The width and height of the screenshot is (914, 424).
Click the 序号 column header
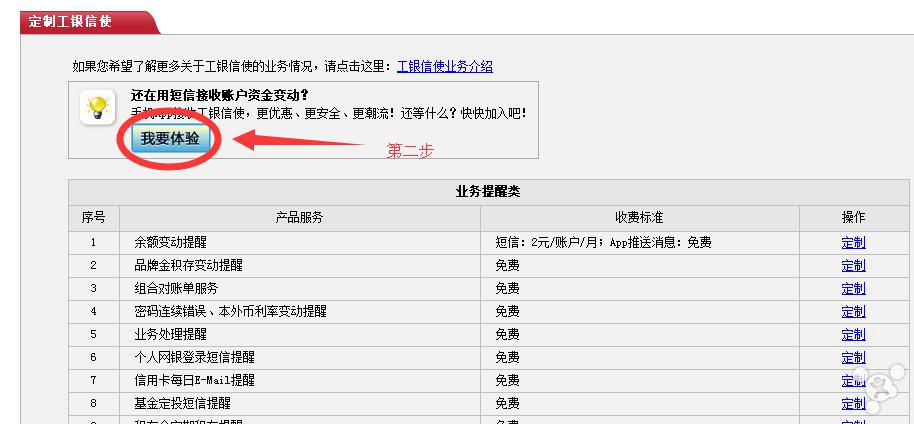(x=93, y=218)
